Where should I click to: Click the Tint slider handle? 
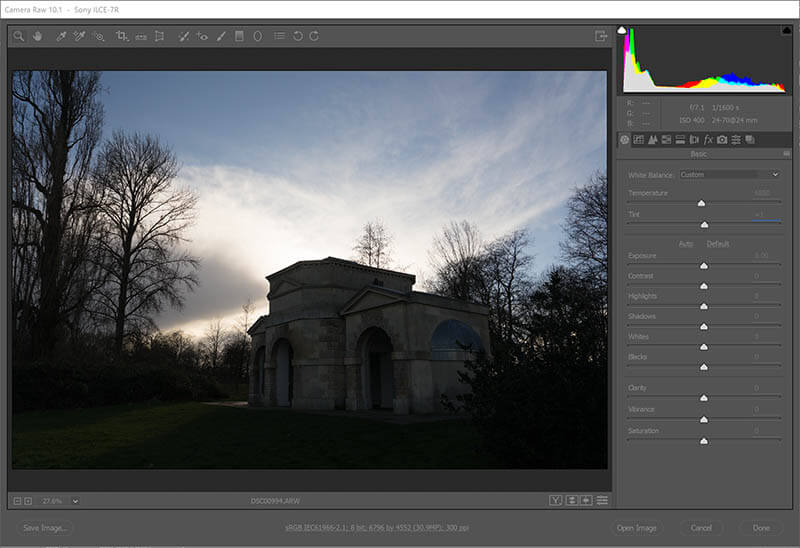pyautogui.click(x=705, y=225)
